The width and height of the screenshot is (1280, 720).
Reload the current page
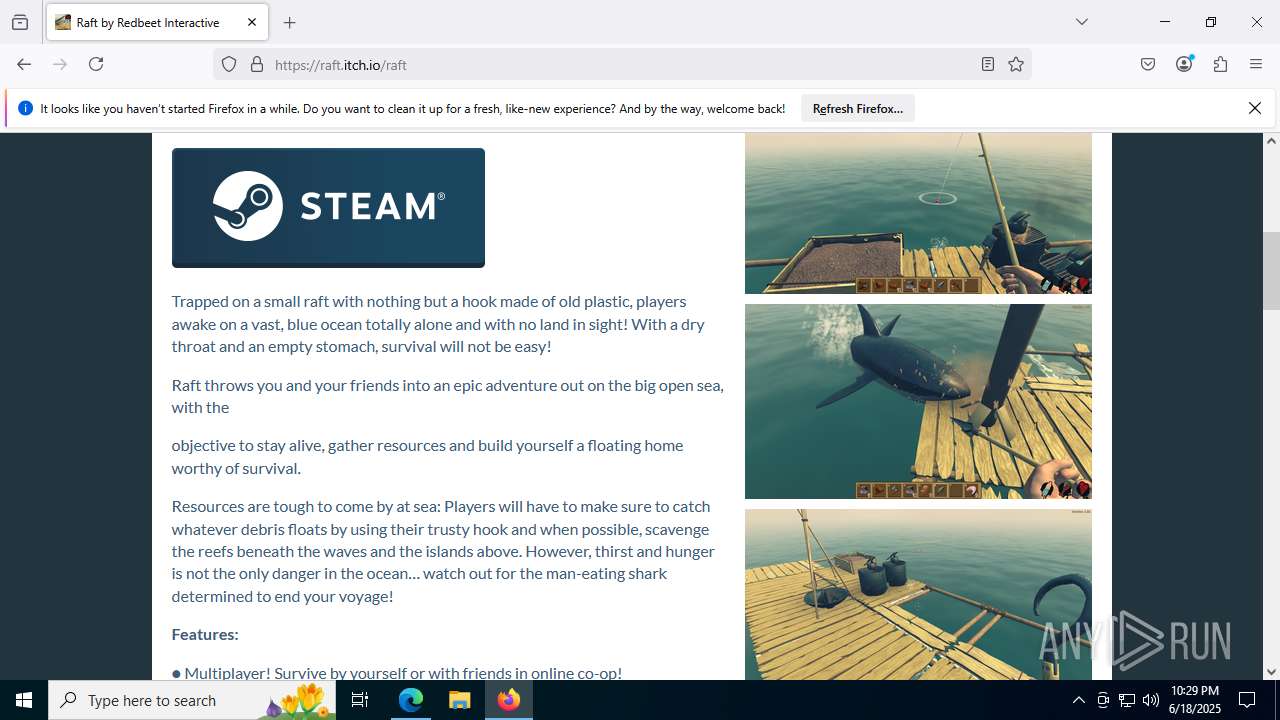point(96,64)
